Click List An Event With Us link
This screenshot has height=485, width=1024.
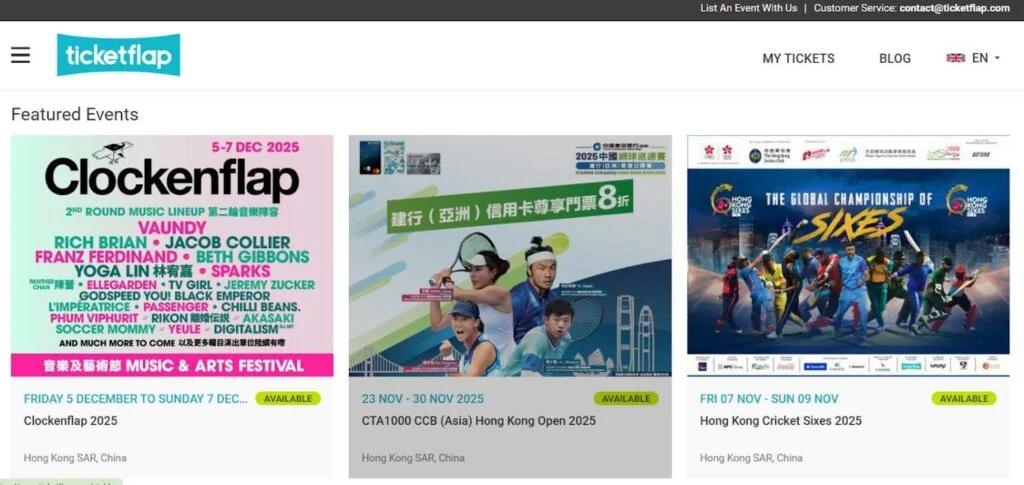click(748, 8)
